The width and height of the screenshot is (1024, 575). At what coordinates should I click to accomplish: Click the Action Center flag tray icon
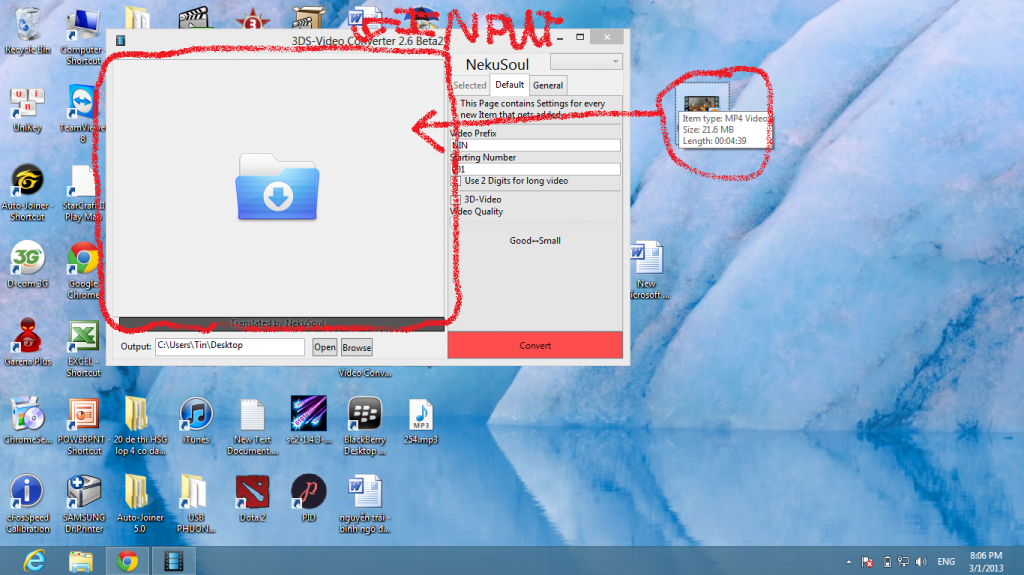click(867, 561)
